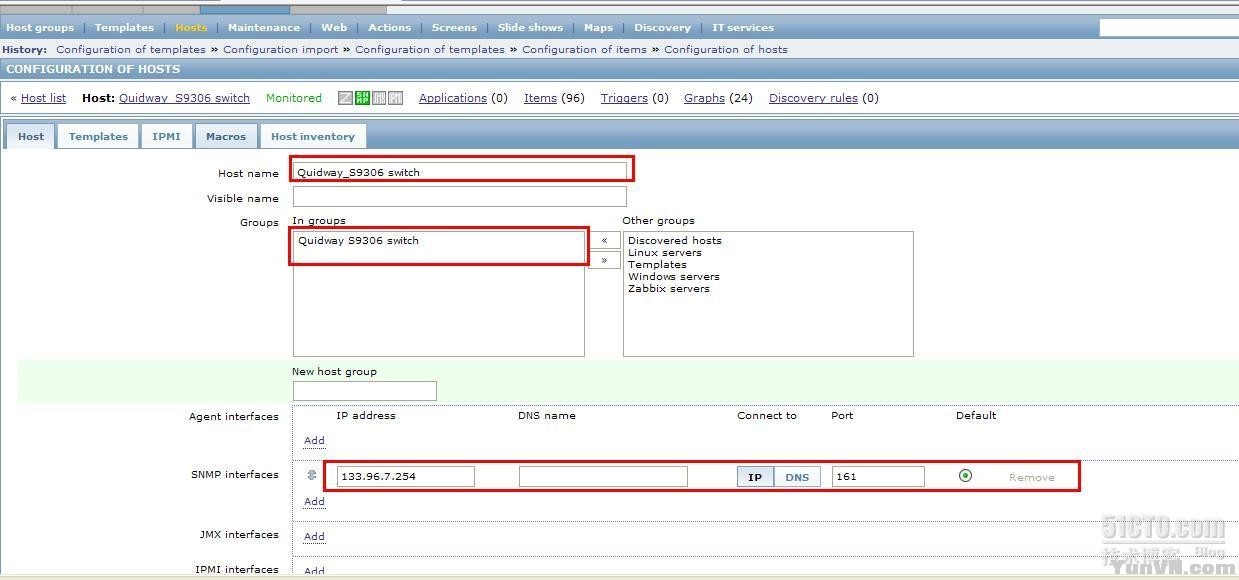Click the Host name input field
The height and width of the screenshot is (580, 1239).
click(460, 172)
